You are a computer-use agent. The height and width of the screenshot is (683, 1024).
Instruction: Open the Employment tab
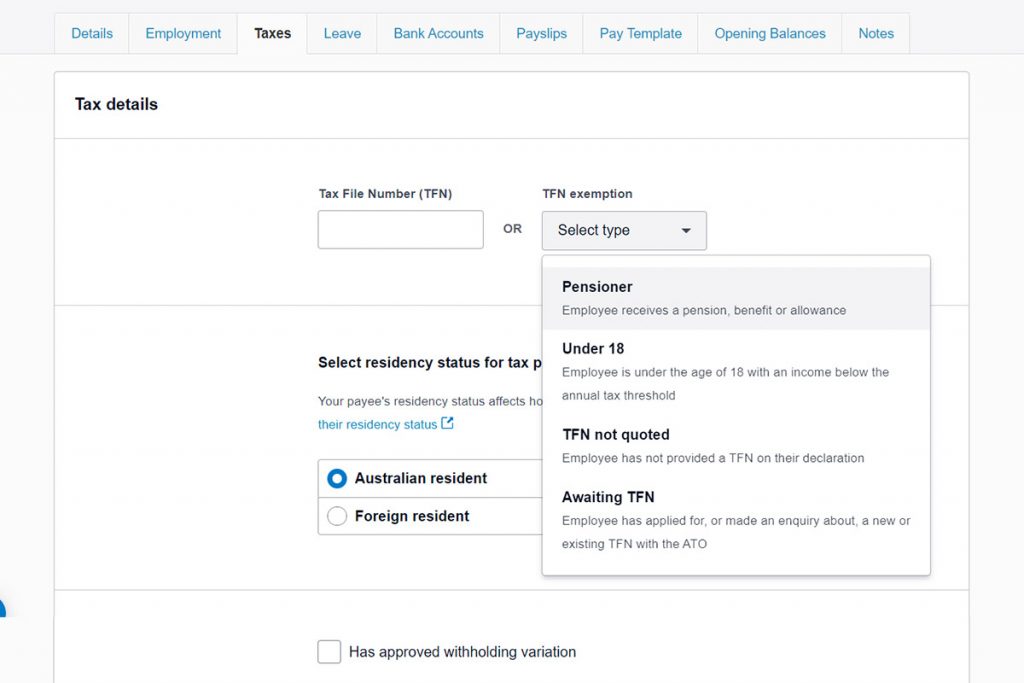coord(182,33)
